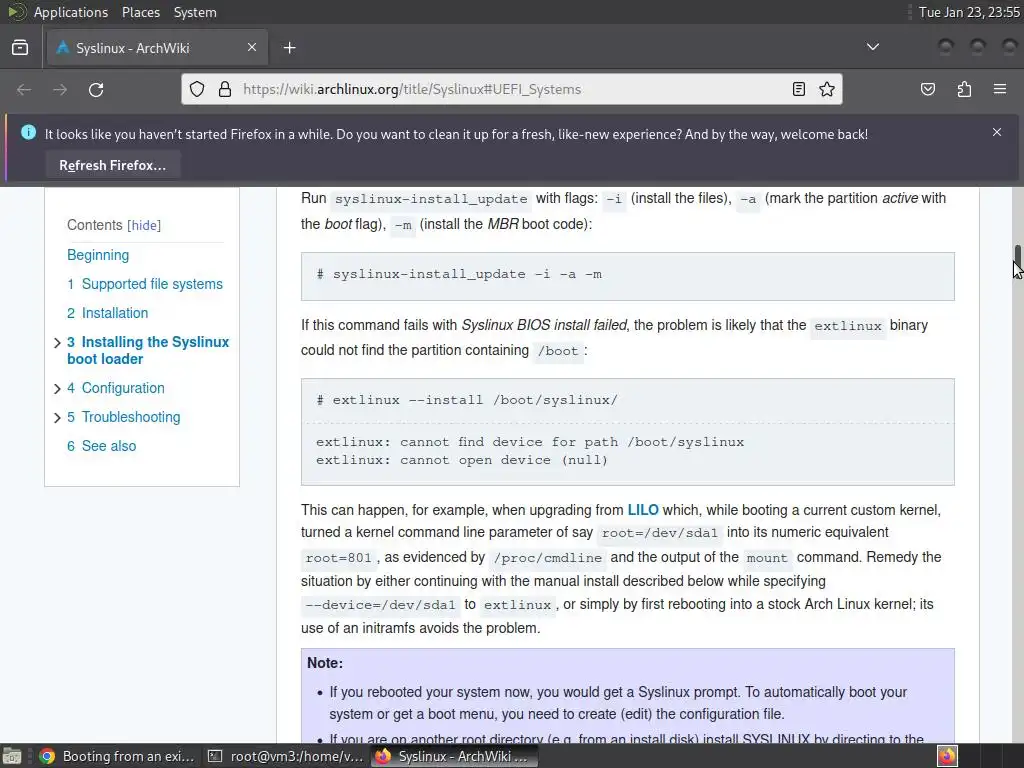Click the URL address bar field
Image resolution: width=1024 pixels, height=768 pixels.
[x=511, y=89]
